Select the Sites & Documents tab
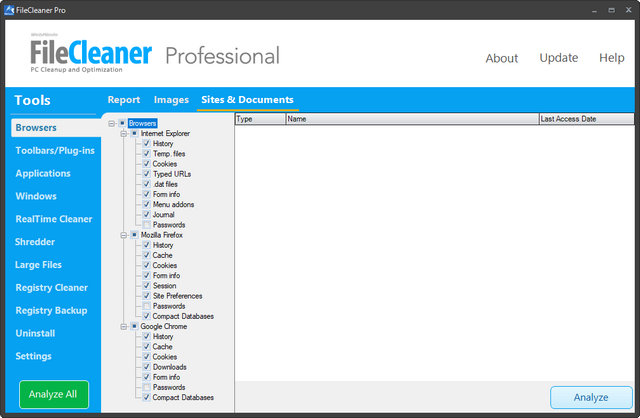The image size is (640, 418). (247, 100)
